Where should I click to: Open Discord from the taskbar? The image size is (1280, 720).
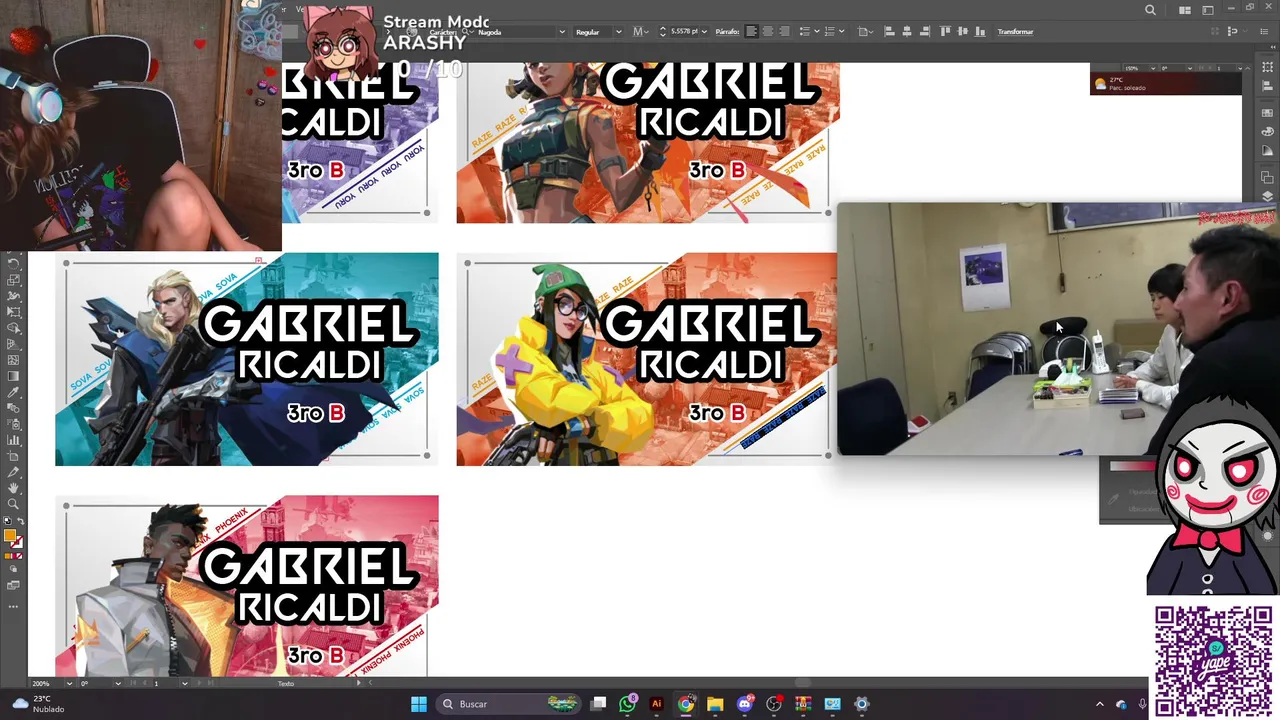pyautogui.click(x=744, y=704)
